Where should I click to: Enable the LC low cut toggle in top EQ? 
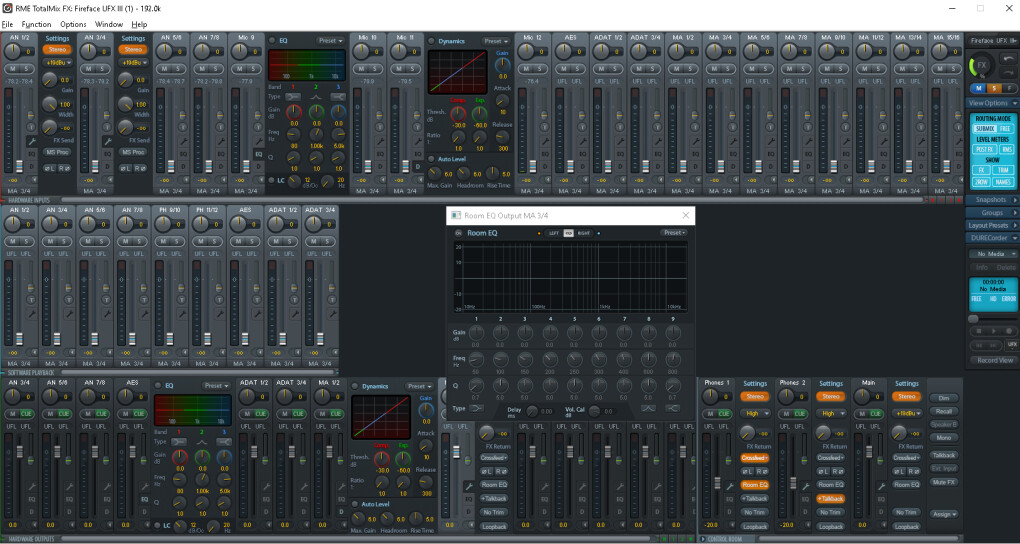272,180
